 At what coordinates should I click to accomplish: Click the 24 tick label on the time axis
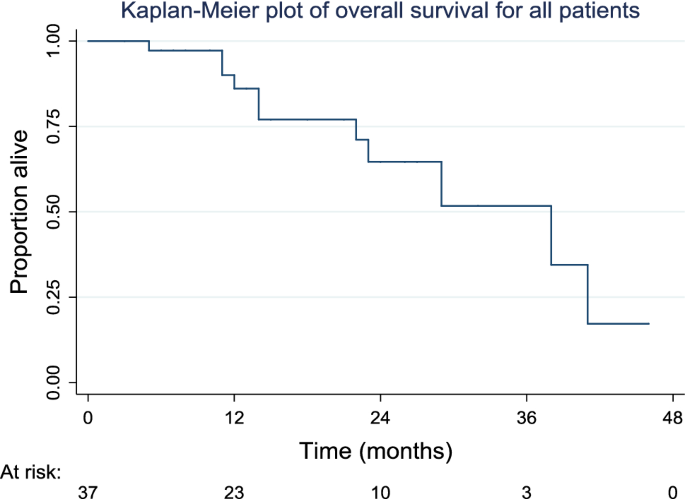(x=380, y=416)
